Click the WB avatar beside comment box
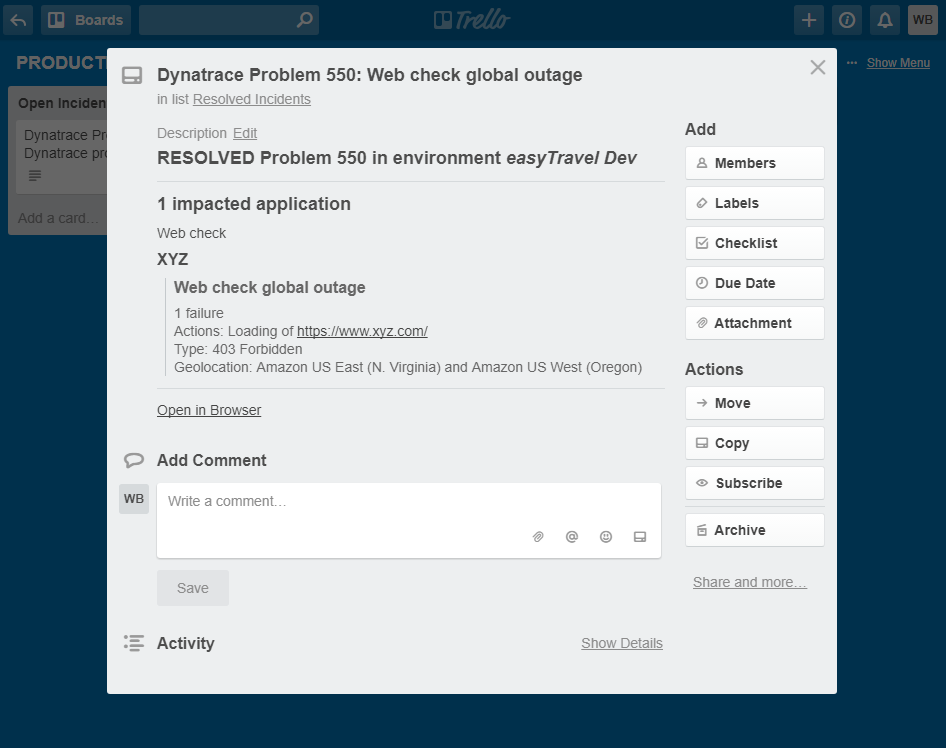Viewport: 946px width, 748px height. point(134,499)
